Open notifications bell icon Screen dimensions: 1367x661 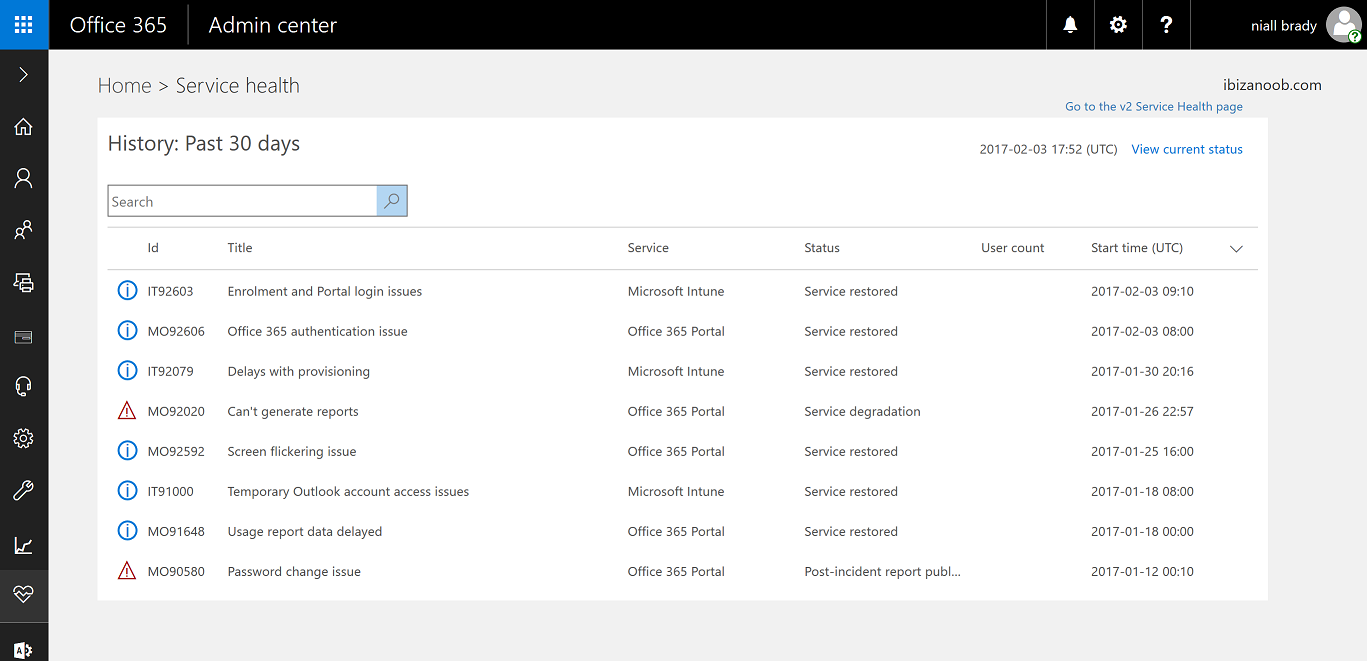pos(1070,25)
